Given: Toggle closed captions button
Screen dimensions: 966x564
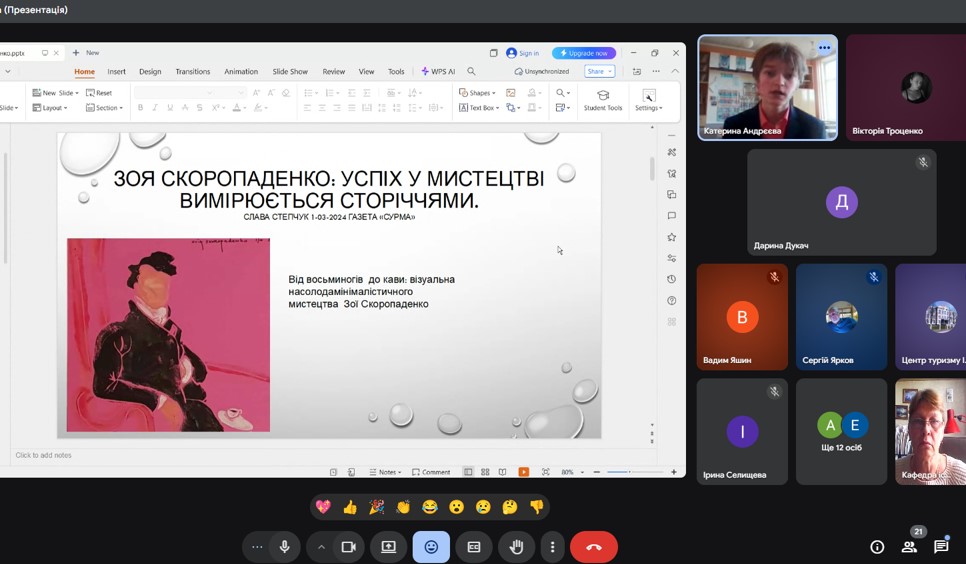Looking at the screenshot, I should coord(474,547).
